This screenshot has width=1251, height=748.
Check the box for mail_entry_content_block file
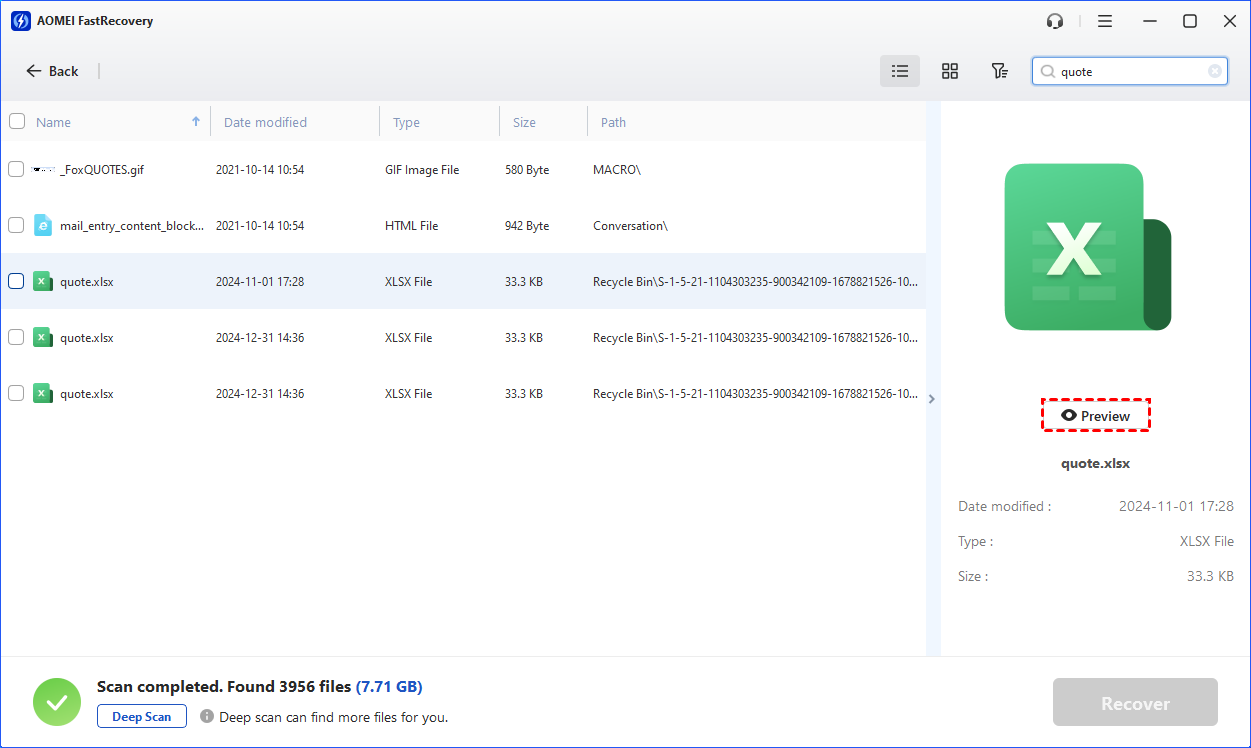tap(16, 225)
